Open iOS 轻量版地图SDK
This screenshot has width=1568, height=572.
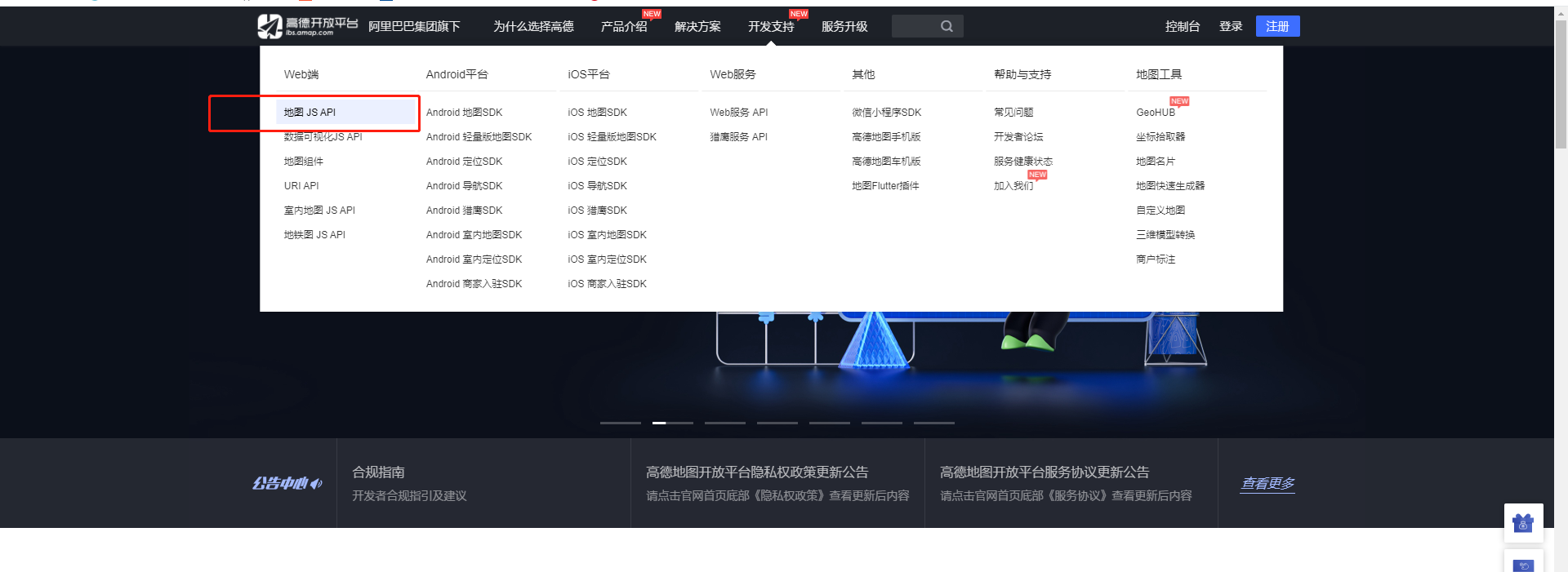point(612,137)
